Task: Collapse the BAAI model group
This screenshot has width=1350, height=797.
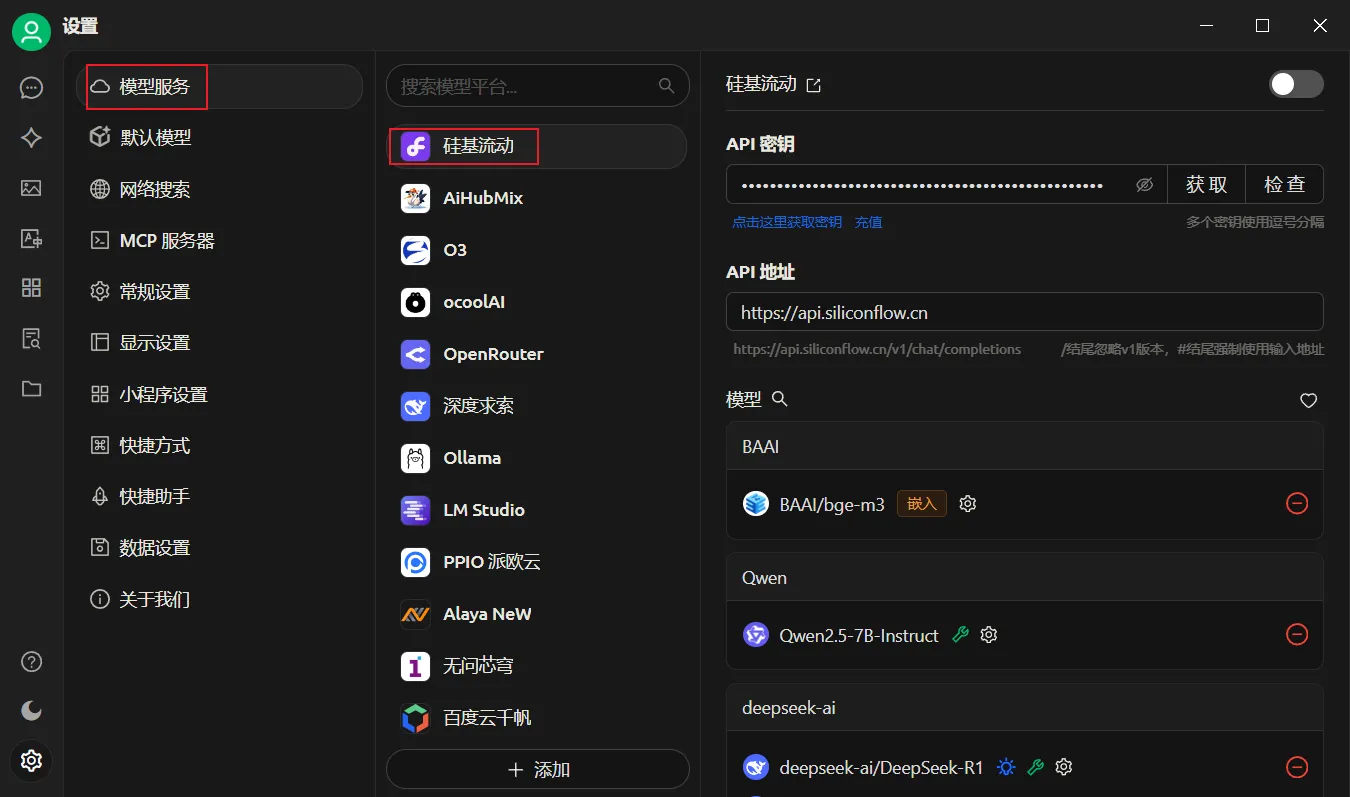Action: pos(1024,446)
